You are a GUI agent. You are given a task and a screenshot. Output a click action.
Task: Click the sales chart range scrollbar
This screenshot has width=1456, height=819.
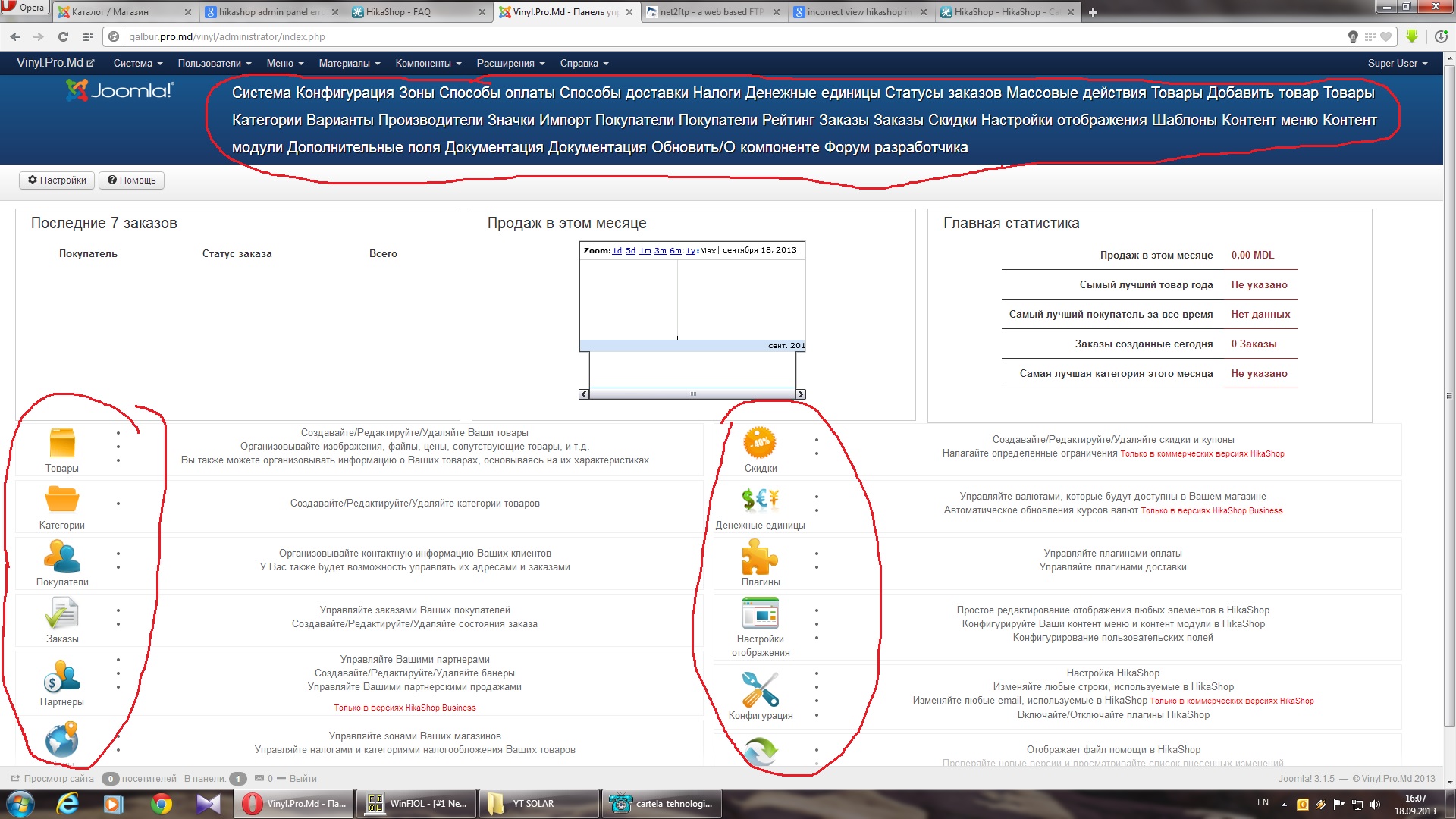(692, 394)
